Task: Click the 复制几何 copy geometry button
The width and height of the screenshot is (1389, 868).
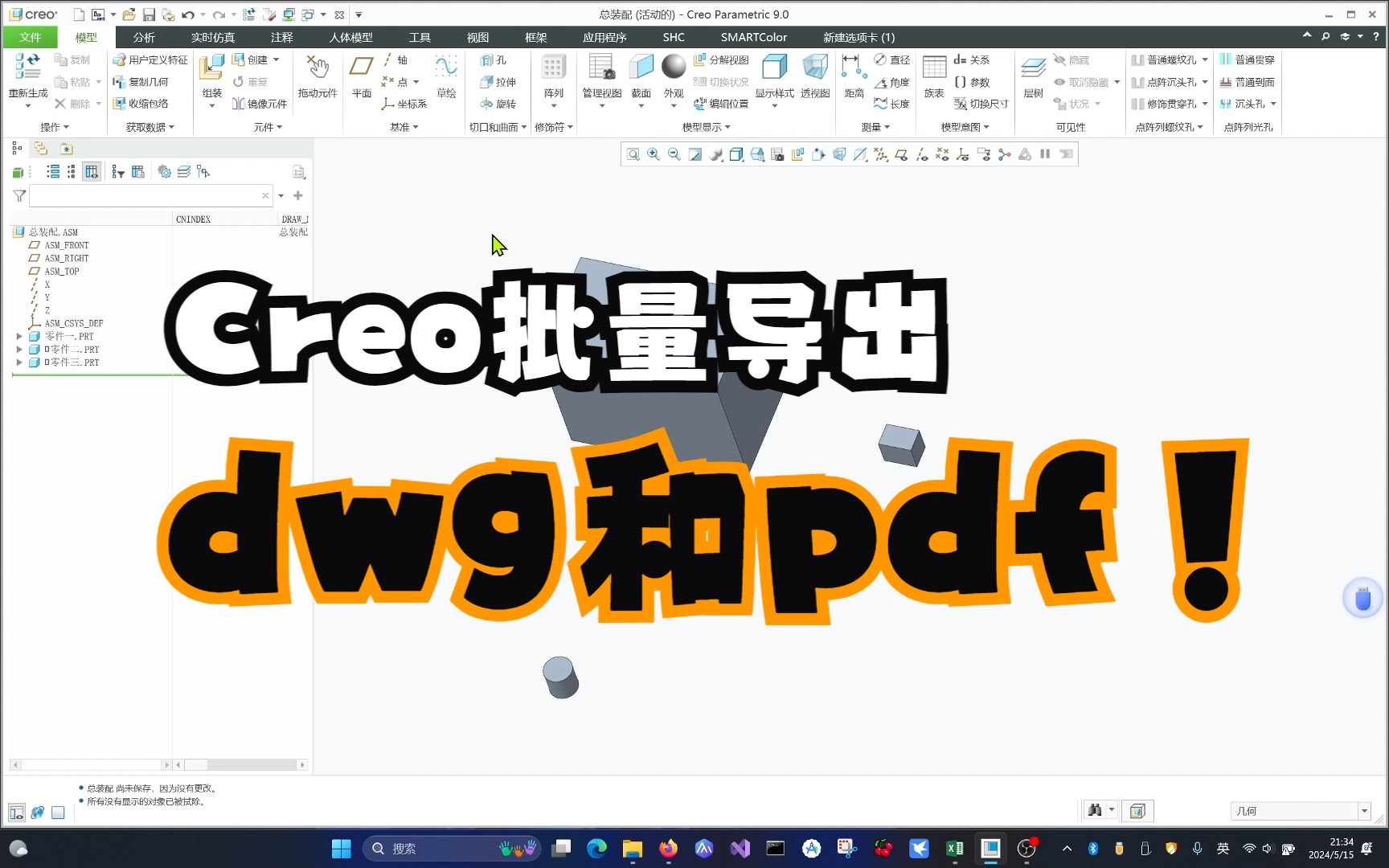Action: point(141,82)
